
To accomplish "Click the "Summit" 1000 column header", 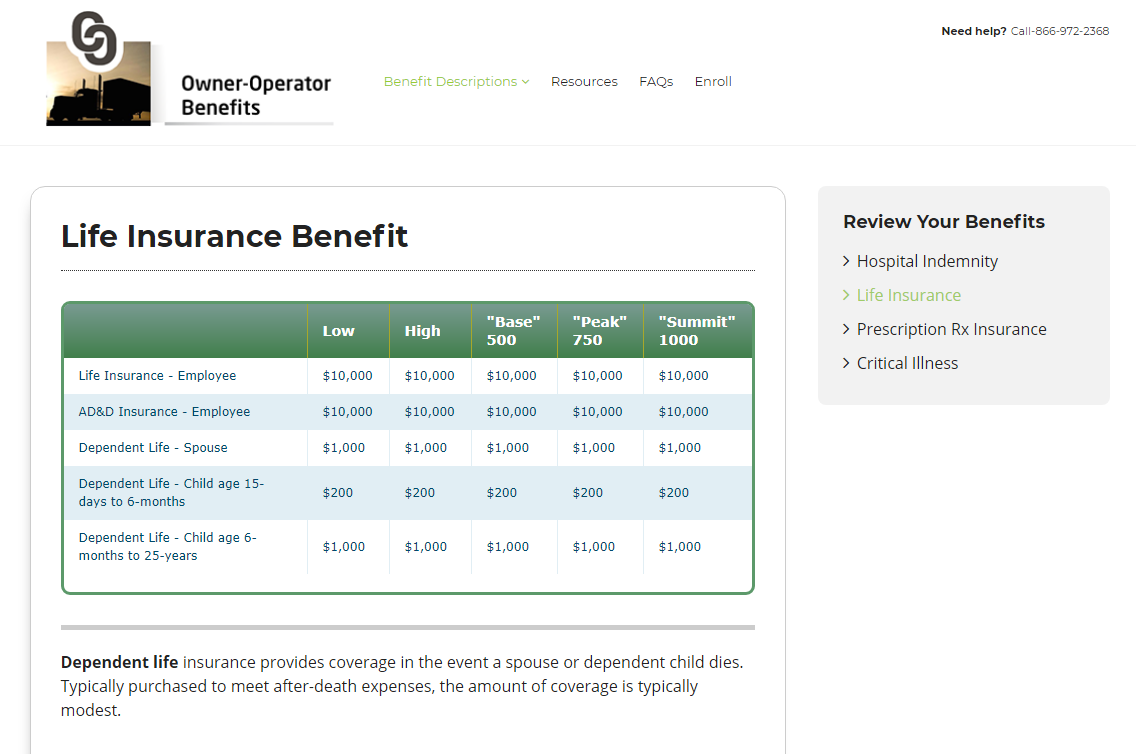I will 696,331.
